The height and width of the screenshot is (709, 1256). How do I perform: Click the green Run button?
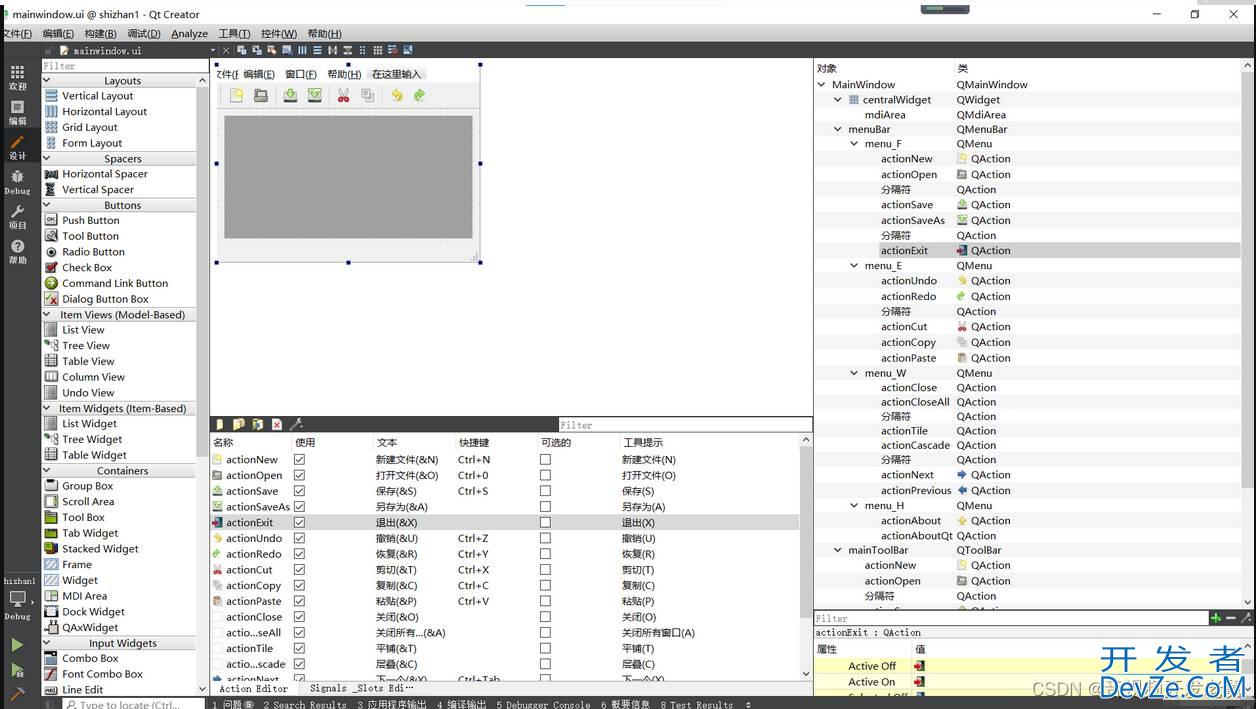[17, 645]
